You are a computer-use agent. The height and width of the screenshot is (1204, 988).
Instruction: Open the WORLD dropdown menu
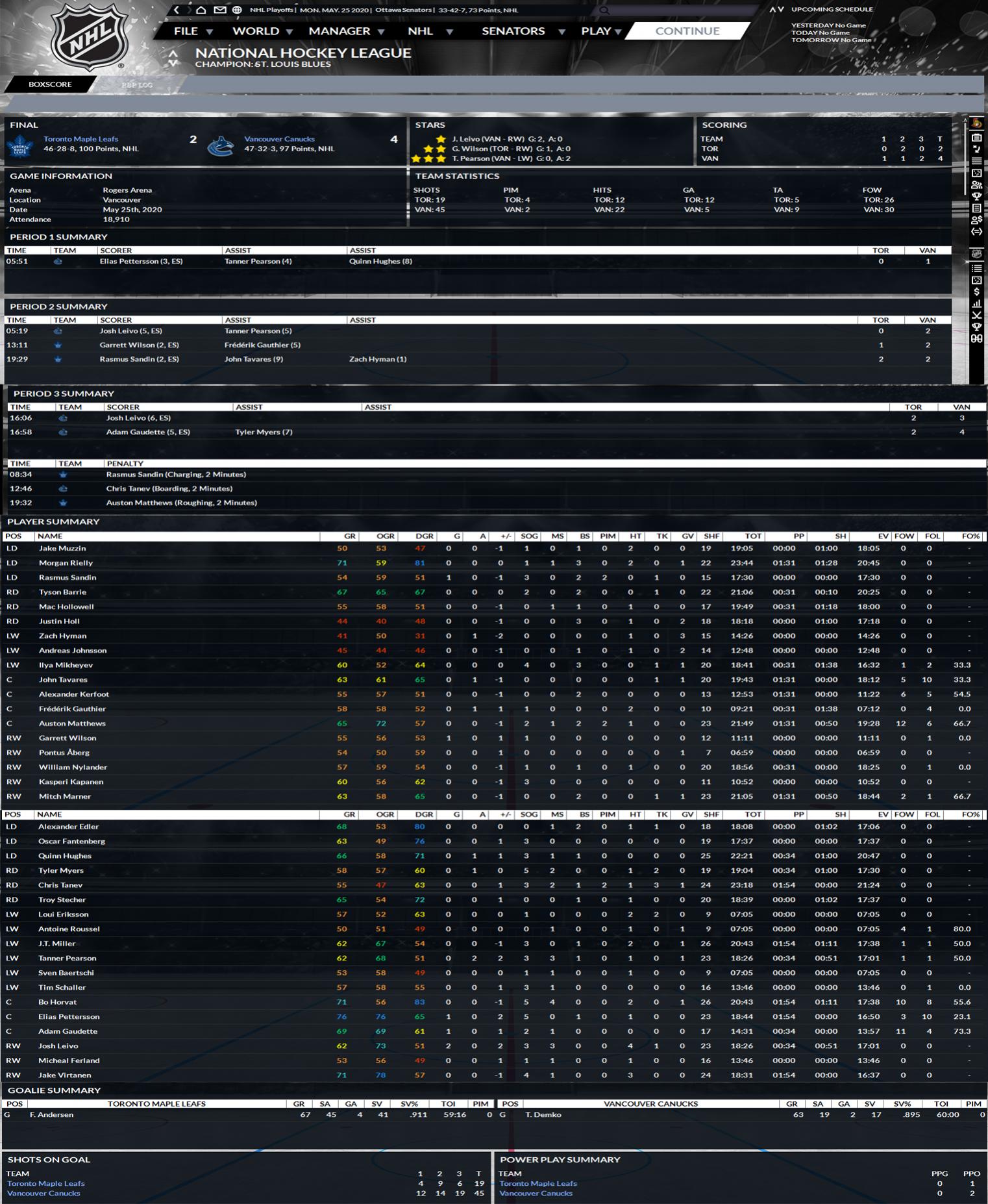coord(262,31)
